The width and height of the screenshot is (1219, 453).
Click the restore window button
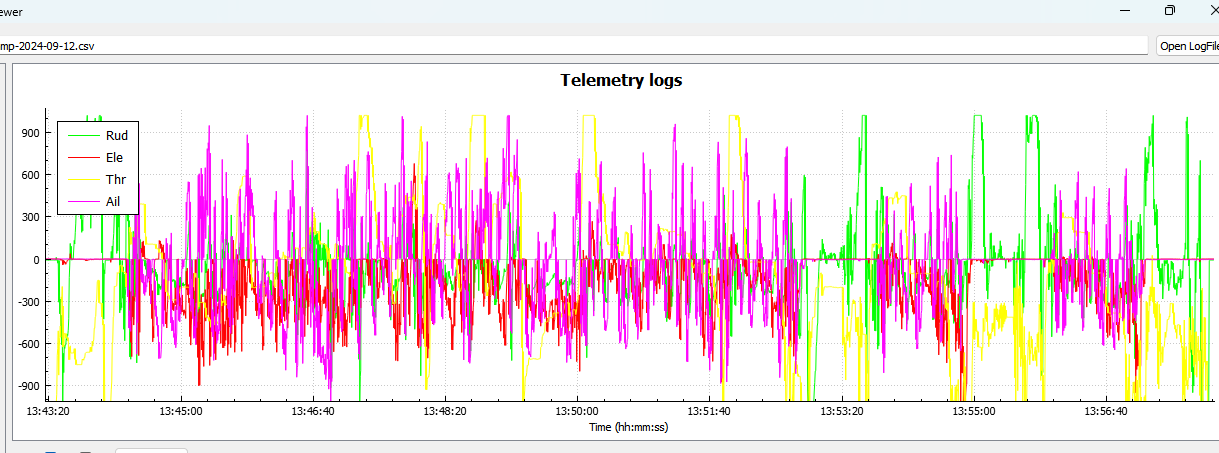coord(1169,10)
